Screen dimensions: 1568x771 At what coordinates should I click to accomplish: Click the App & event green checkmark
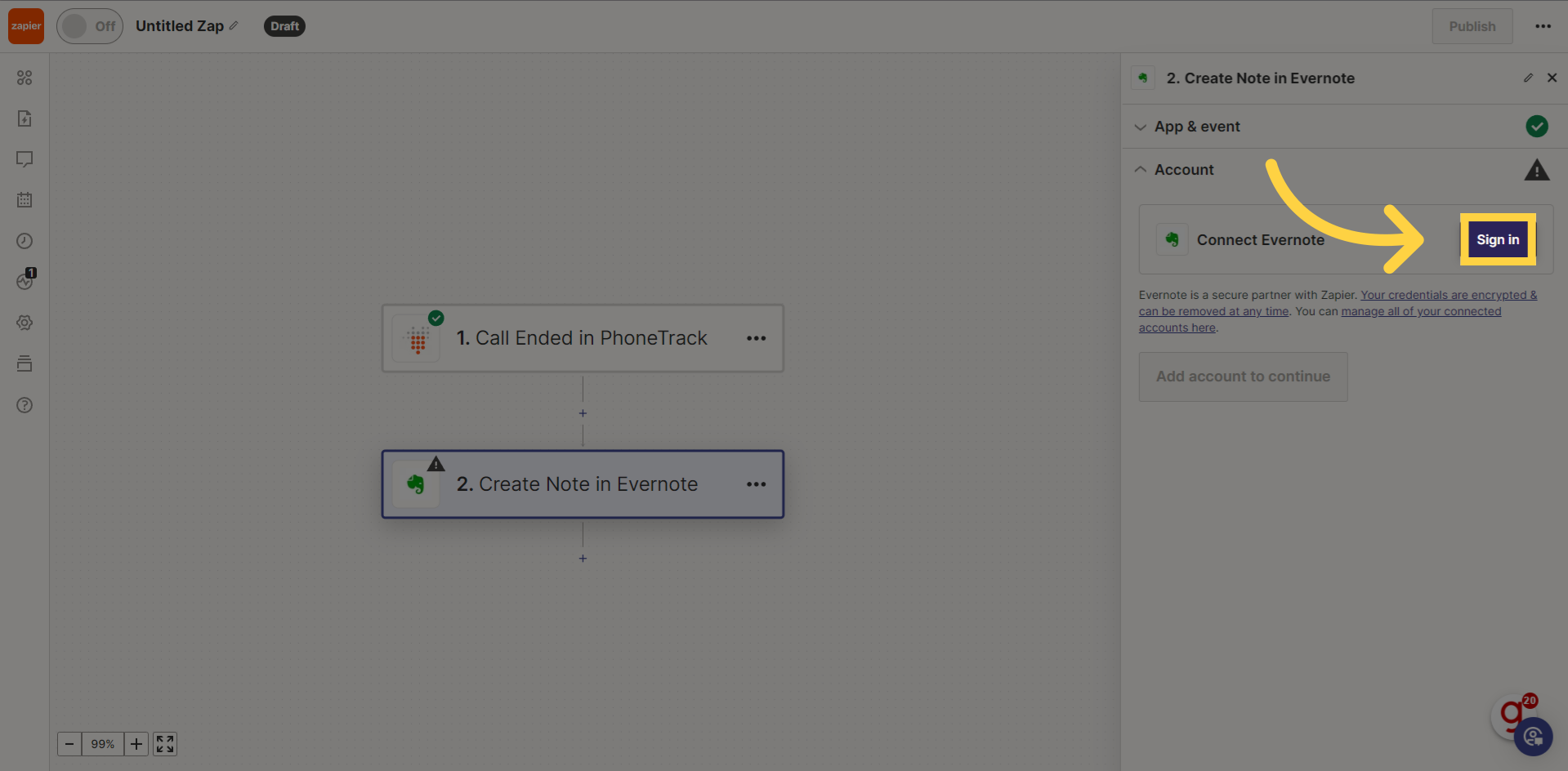(x=1537, y=126)
